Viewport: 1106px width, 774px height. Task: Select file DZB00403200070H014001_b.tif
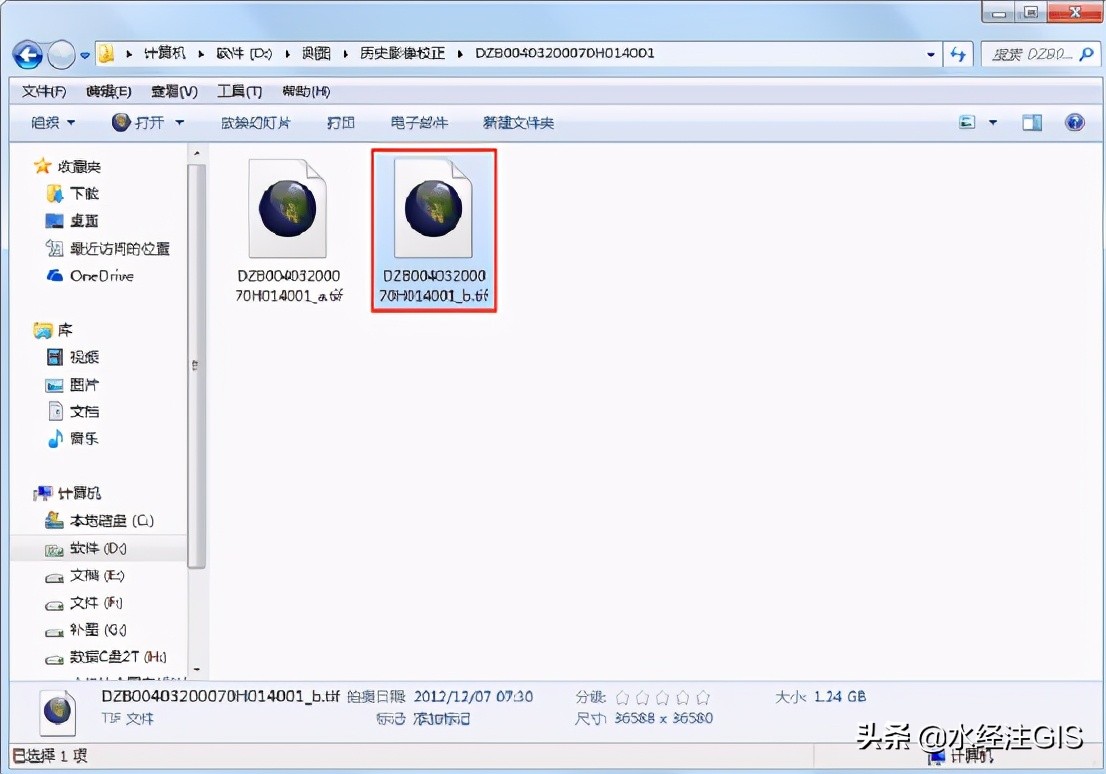point(434,230)
